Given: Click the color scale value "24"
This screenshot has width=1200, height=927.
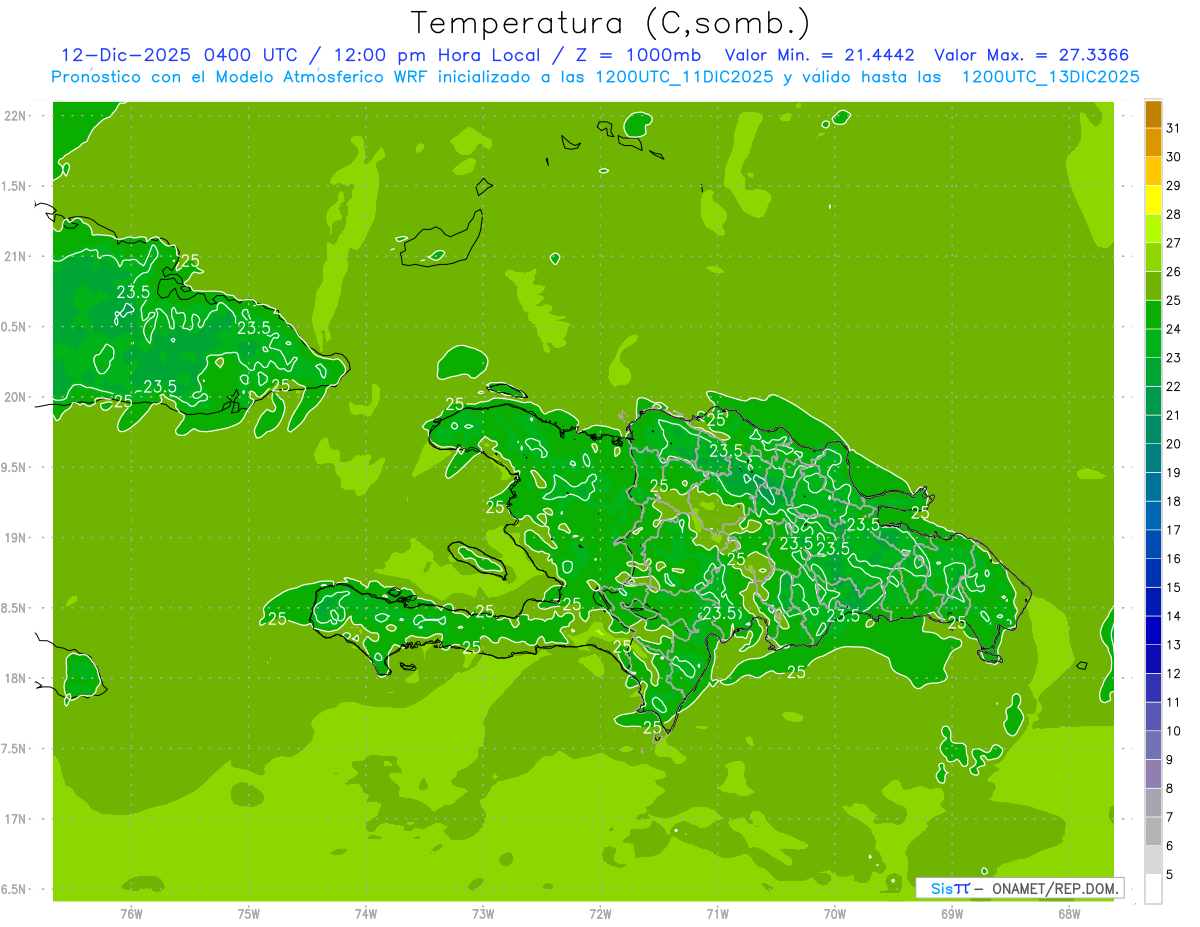Looking at the screenshot, I should point(1174,329).
